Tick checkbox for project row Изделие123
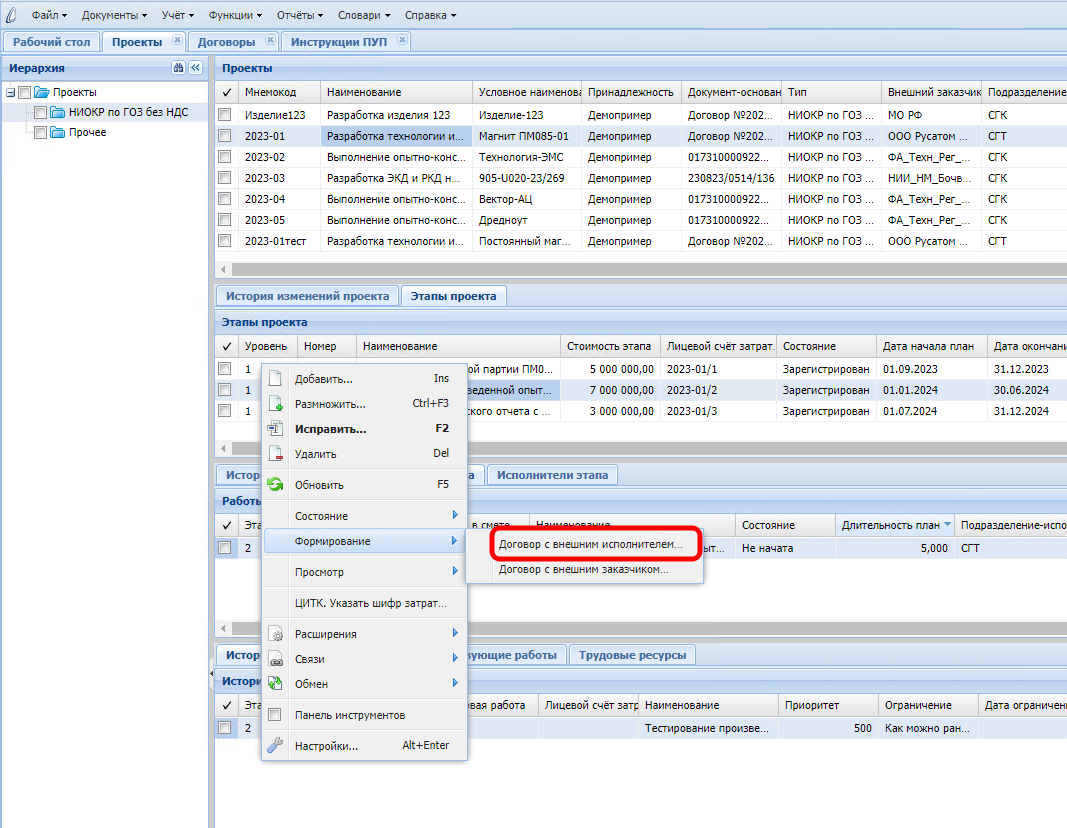 coord(225,116)
